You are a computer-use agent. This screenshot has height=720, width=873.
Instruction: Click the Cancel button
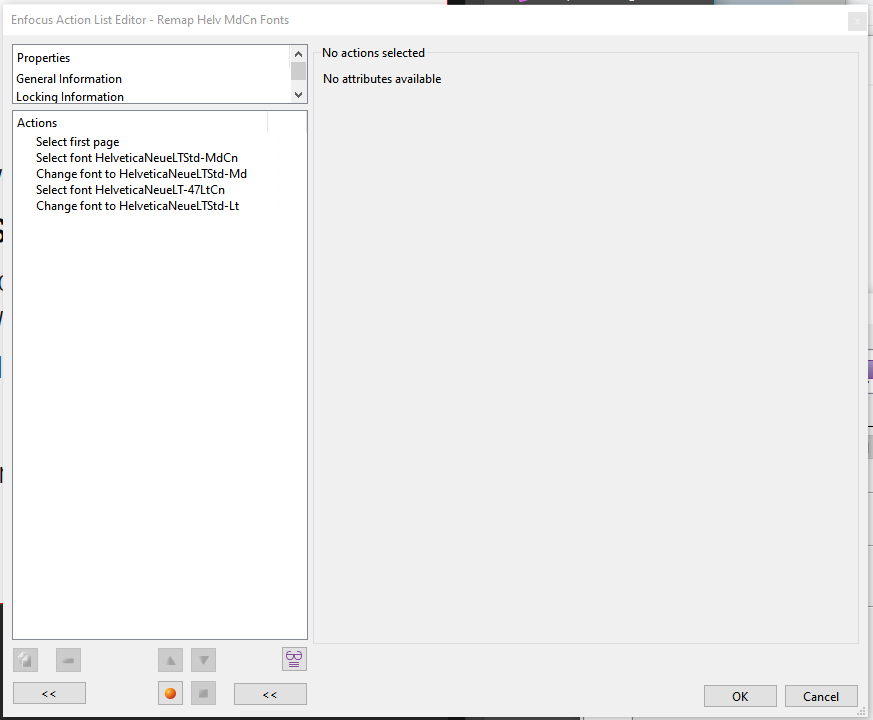click(821, 697)
